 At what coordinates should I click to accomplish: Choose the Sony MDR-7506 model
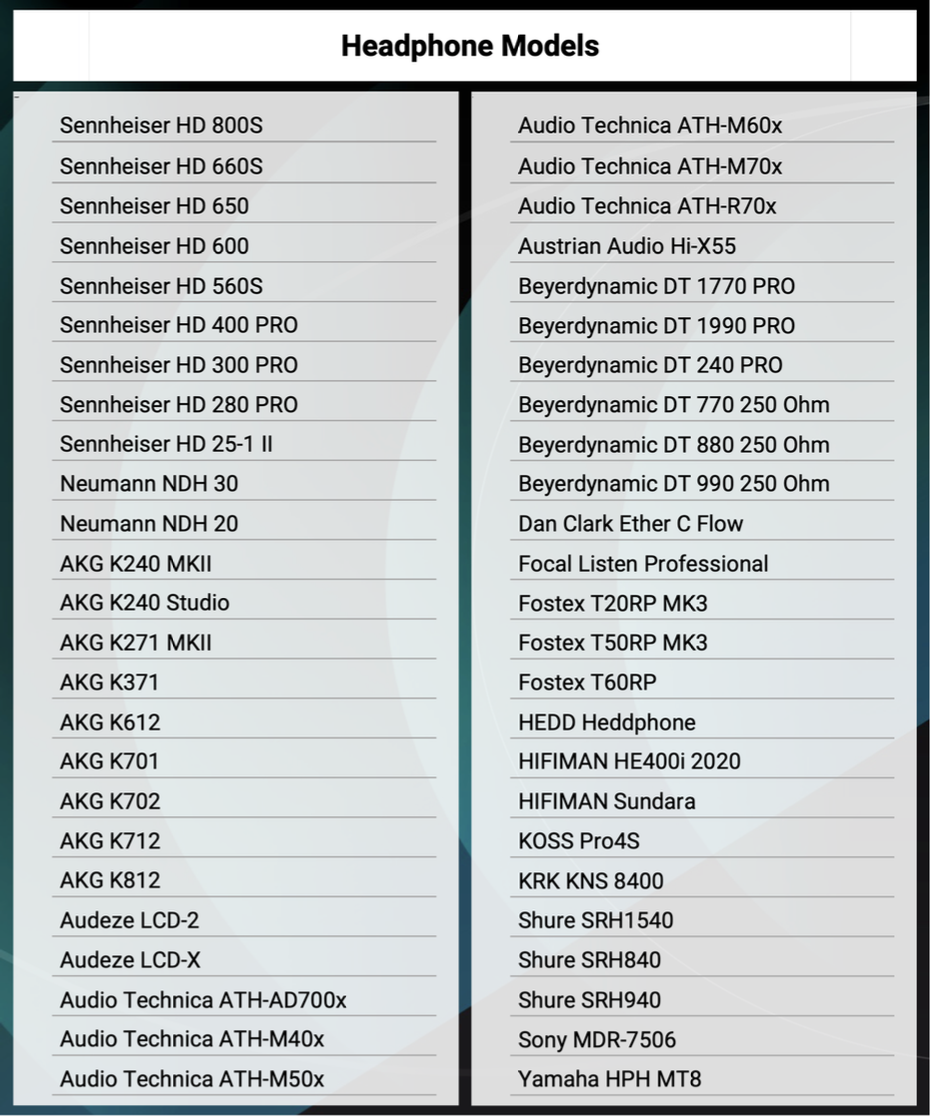pos(597,1040)
